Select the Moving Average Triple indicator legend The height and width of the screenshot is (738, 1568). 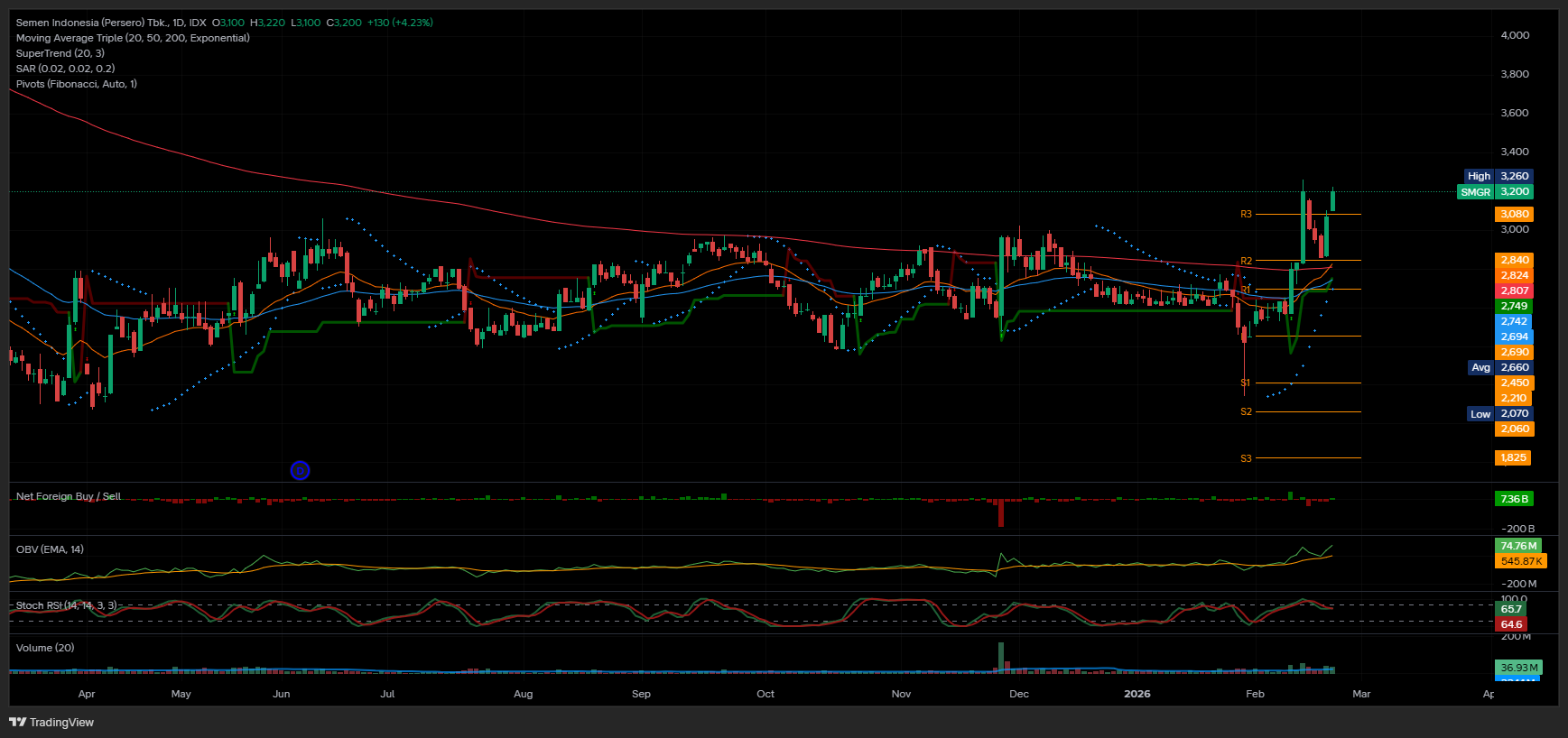(x=133, y=38)
